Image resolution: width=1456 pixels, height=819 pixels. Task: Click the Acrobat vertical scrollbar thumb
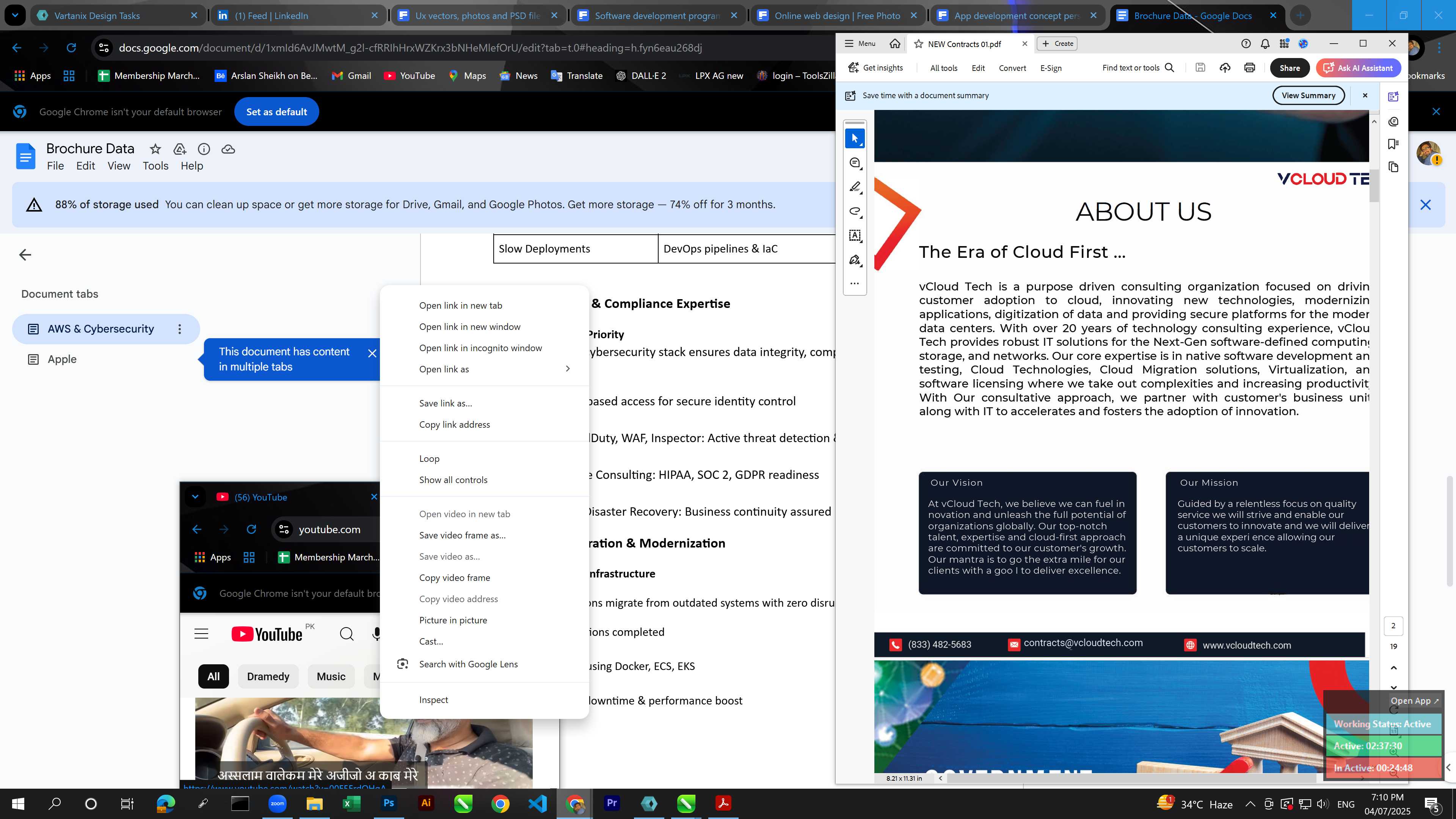(x=1374, y=185)
